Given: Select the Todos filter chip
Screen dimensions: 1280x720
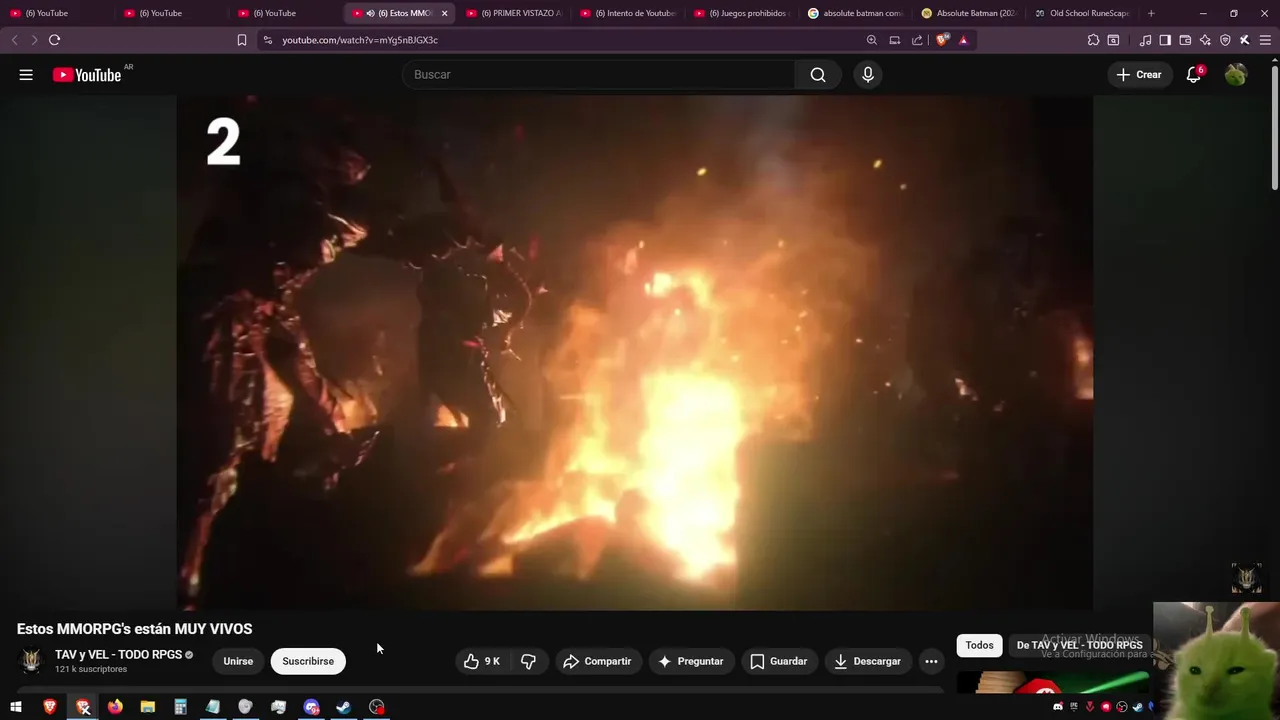Looking at the screenshot, I should coord(979,645).
